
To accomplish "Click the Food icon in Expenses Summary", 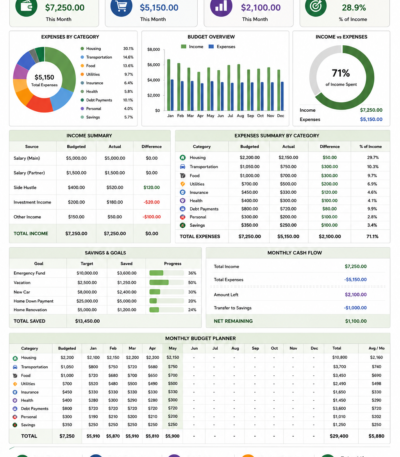I will [x=183, y=175].
